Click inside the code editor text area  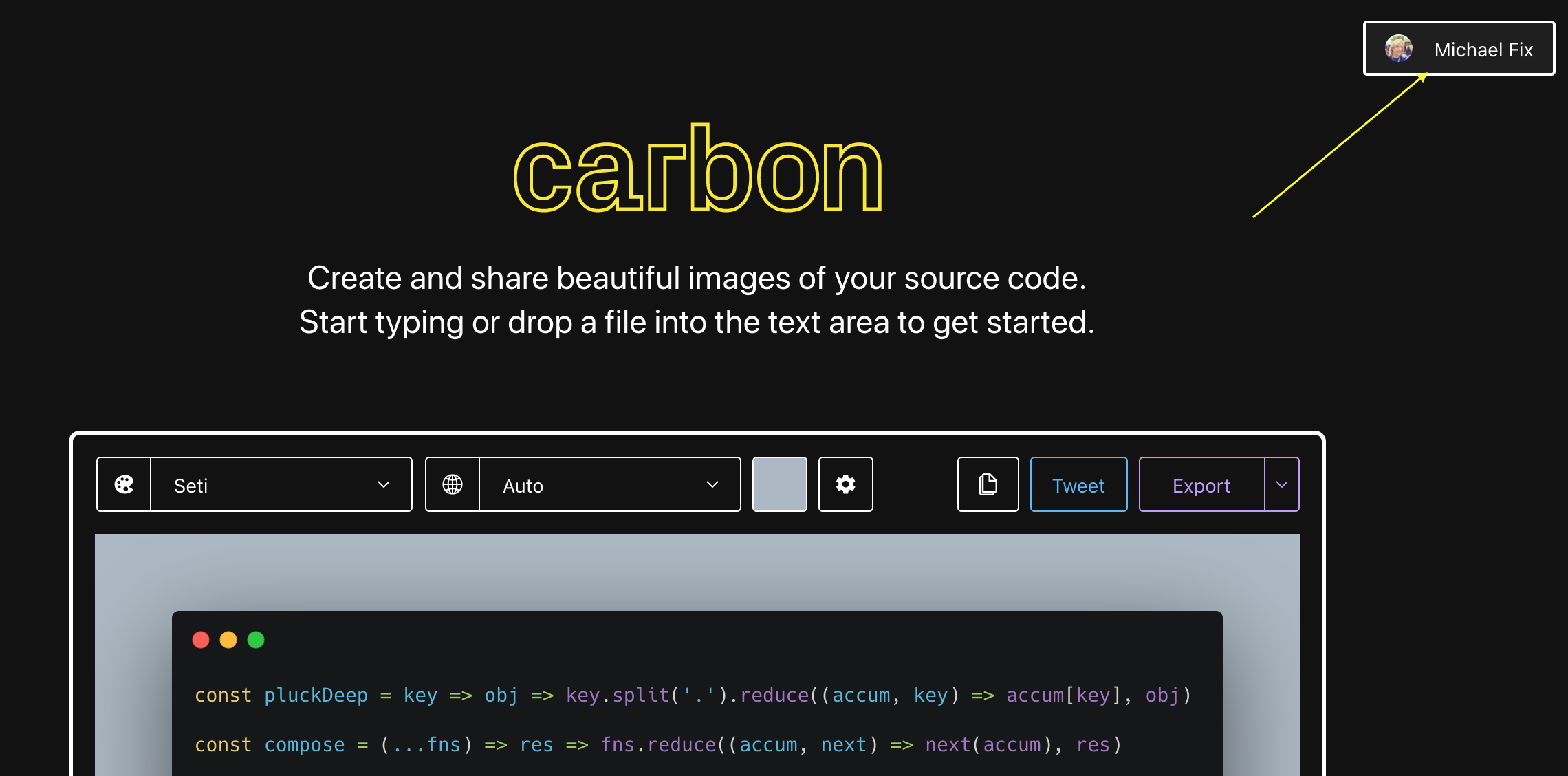tap(688, 719)
